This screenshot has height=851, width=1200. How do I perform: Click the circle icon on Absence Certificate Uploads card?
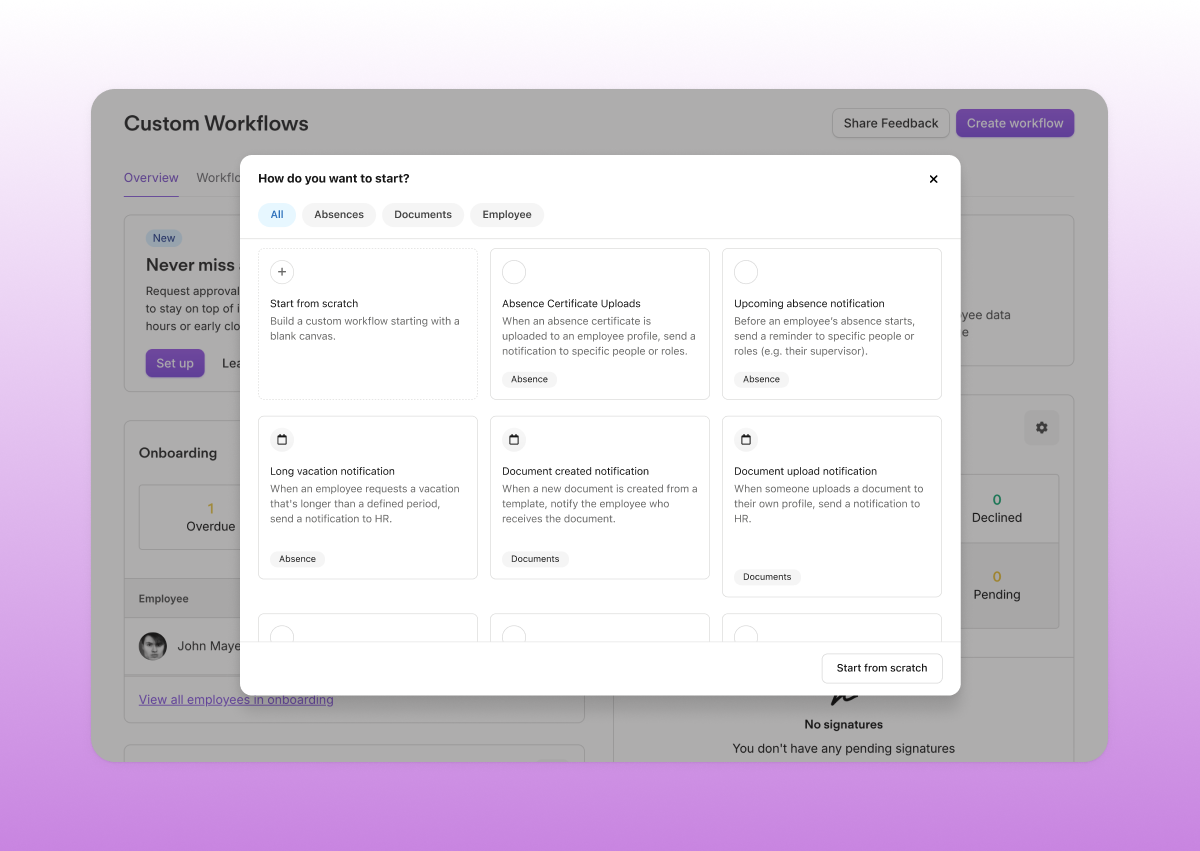coord(513,272)
